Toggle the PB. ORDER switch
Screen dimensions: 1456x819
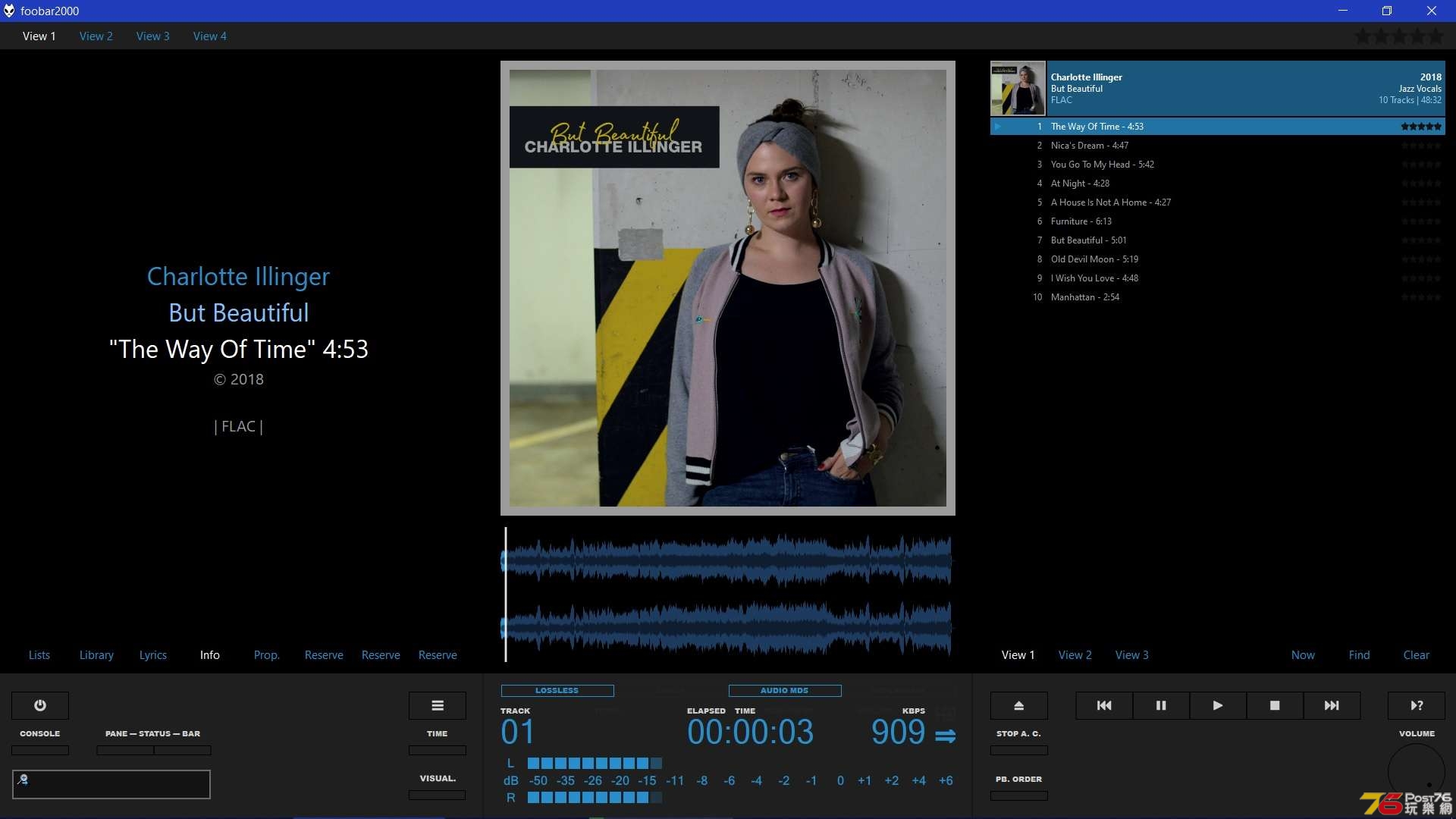point(1019,795)
